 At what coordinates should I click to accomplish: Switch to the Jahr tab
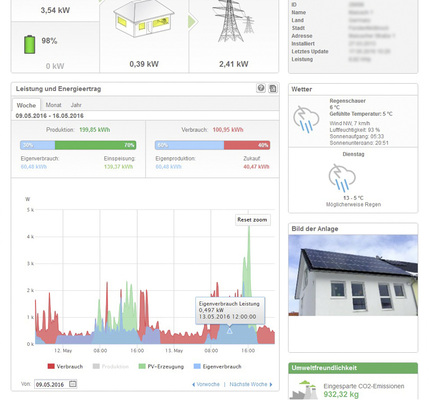76,105
